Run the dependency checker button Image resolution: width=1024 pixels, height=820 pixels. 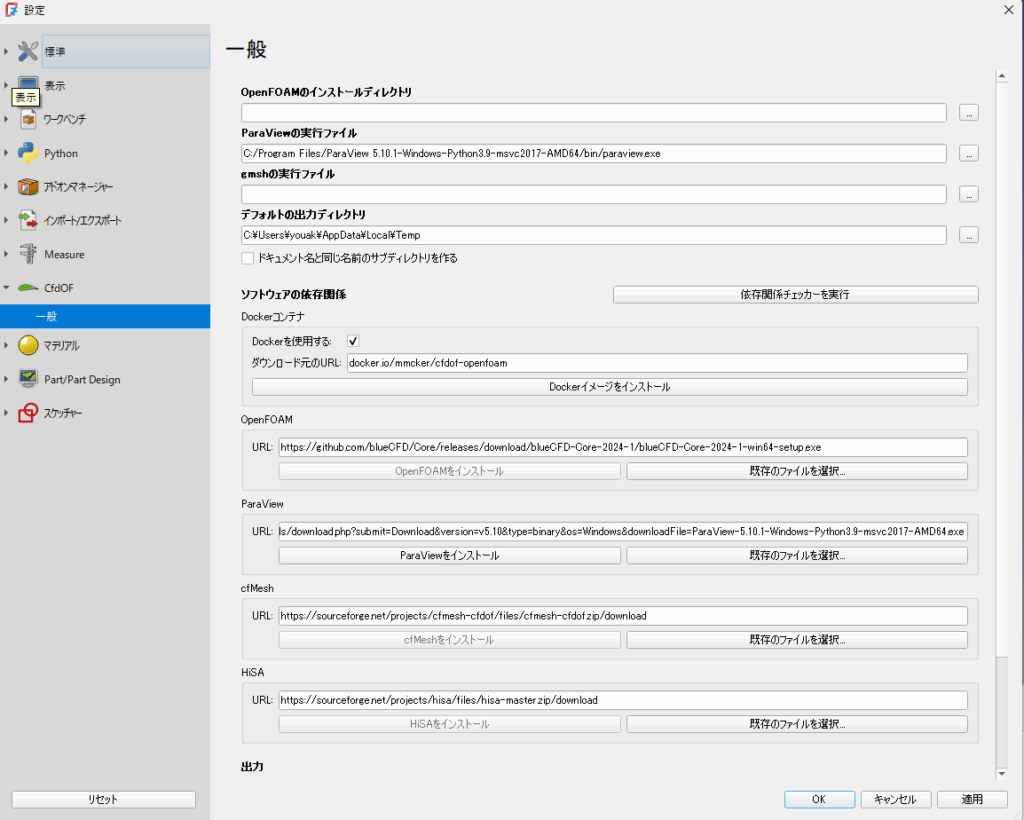[795, 295]
